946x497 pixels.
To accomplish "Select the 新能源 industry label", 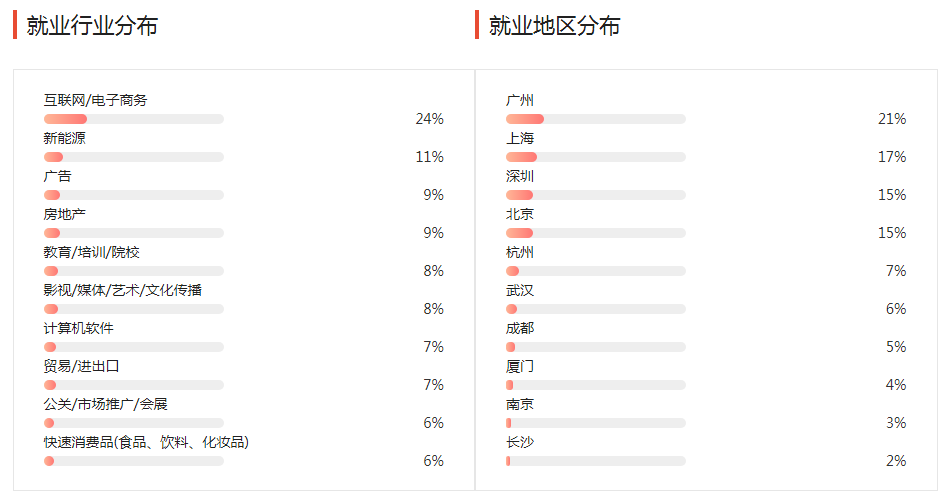I will (64, 138).
